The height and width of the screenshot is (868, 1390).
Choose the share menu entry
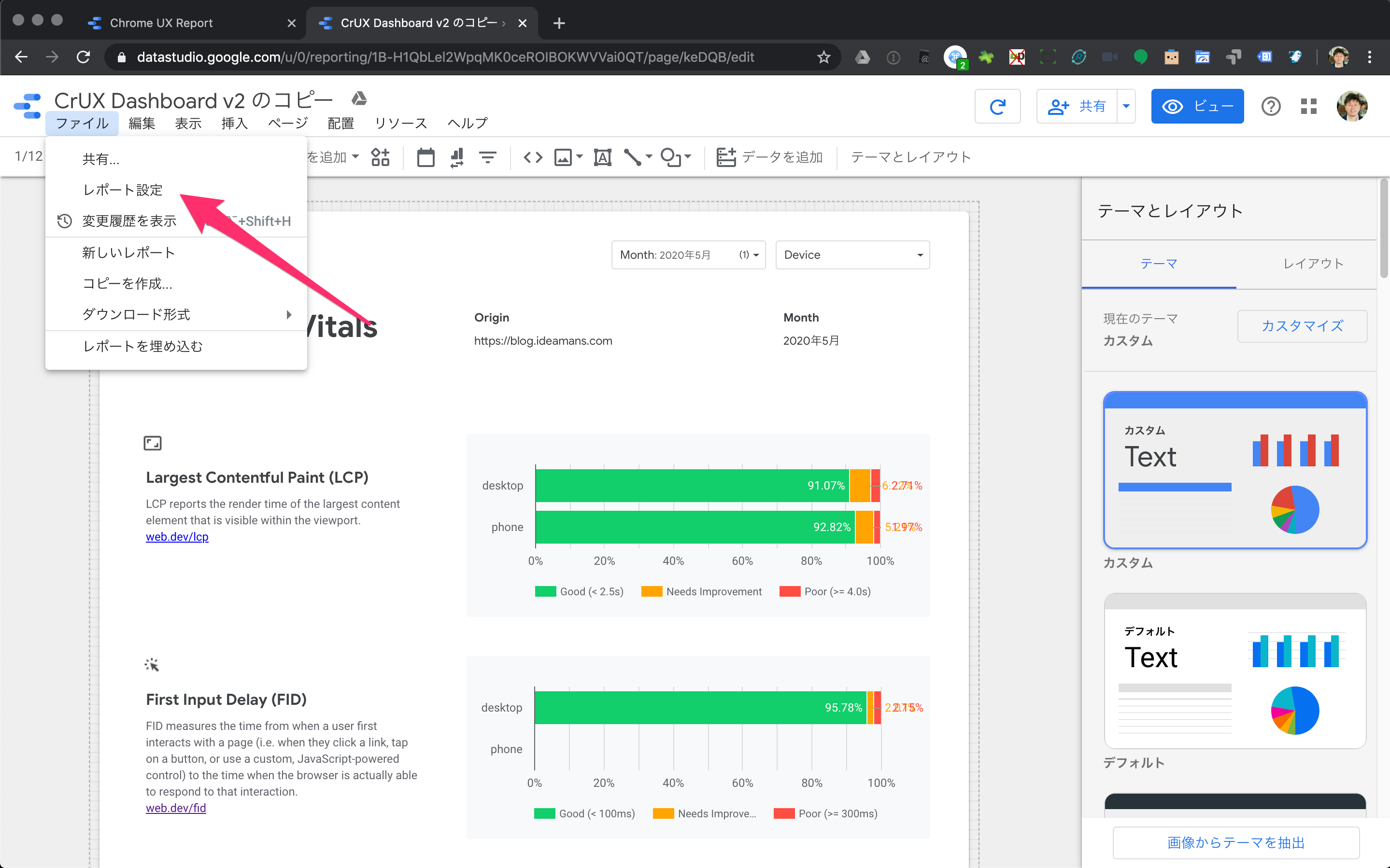pos(176,159)
